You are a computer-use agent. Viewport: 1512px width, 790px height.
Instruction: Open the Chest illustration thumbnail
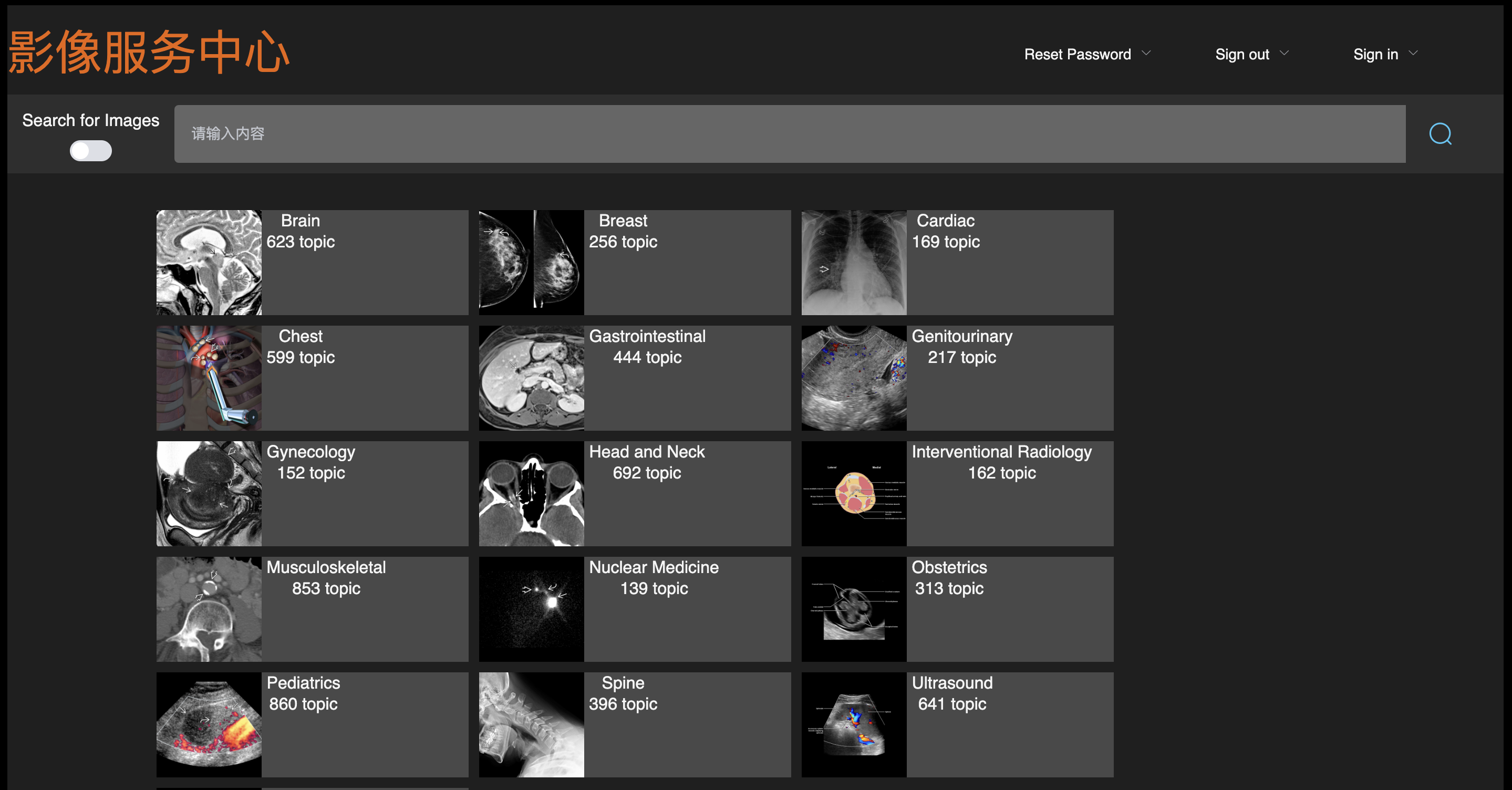(x=209, y=378)
